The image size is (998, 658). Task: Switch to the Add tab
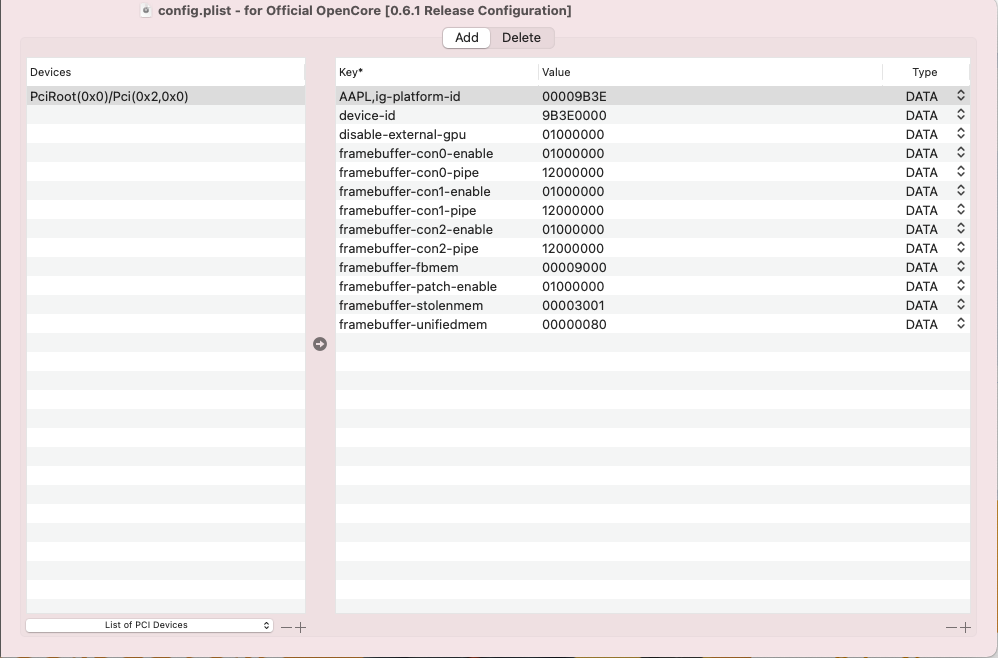point(467,38)
